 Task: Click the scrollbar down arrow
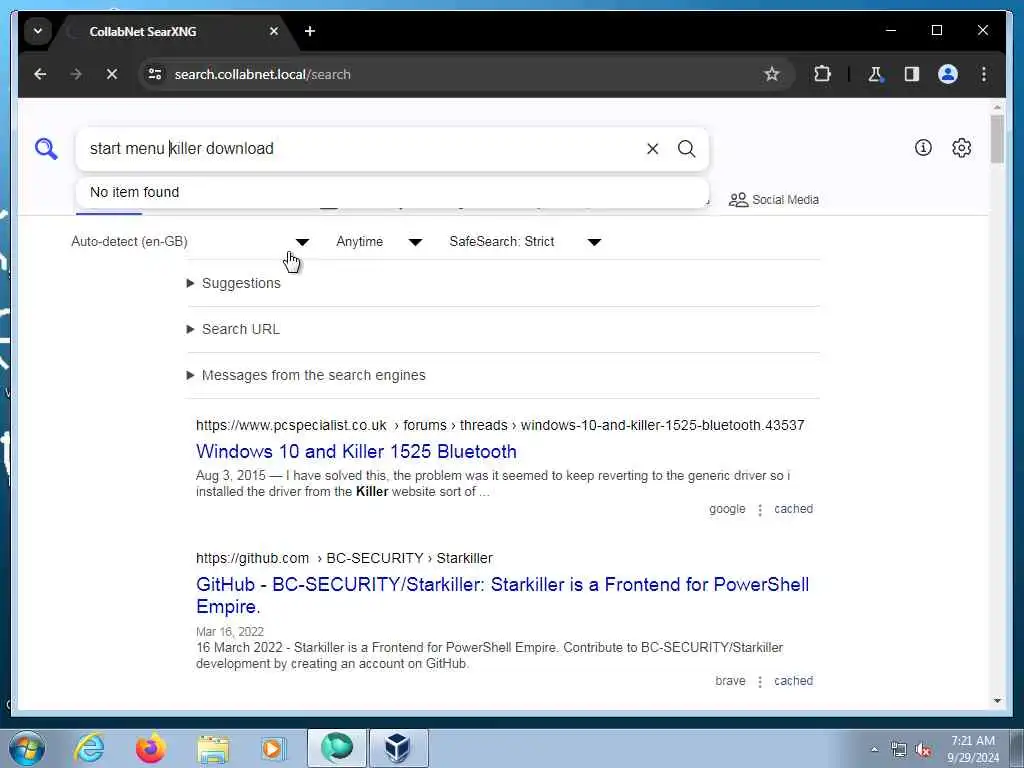[x=997, y=701]
